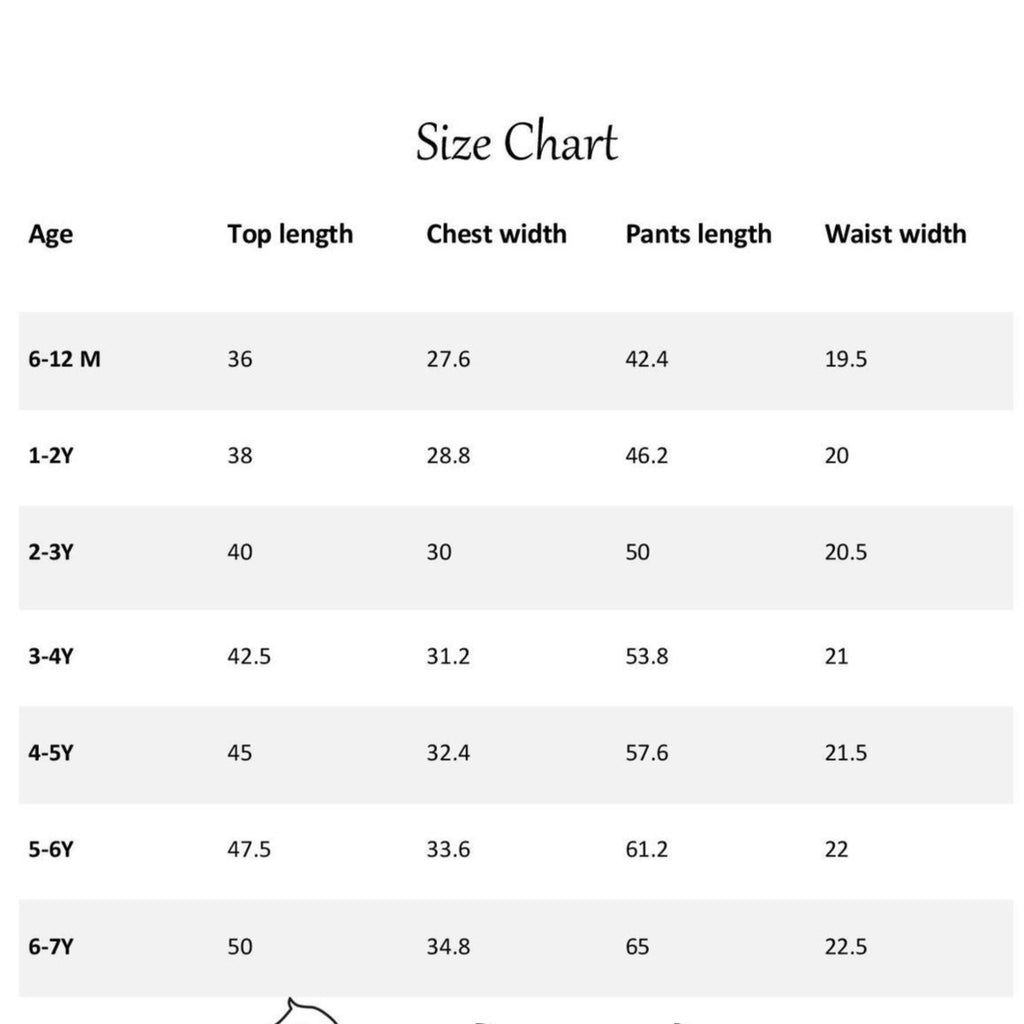Select the 6-12 M age row label
1024x1024 pixels.
click(64, 359)
